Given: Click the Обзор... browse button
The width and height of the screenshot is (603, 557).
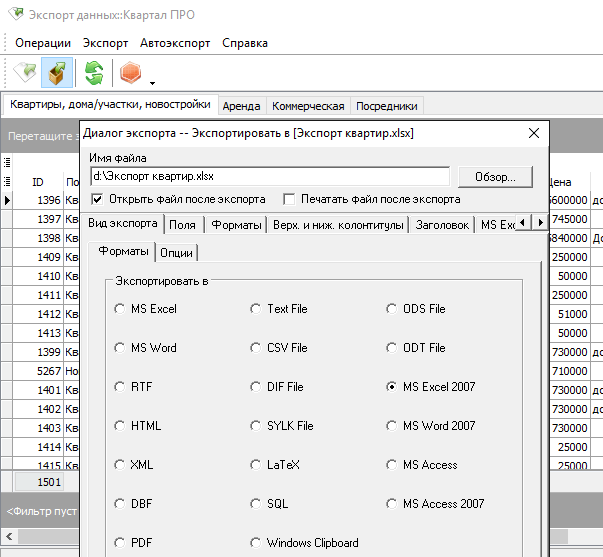Looking at the screenshot, I should point(496,177).
